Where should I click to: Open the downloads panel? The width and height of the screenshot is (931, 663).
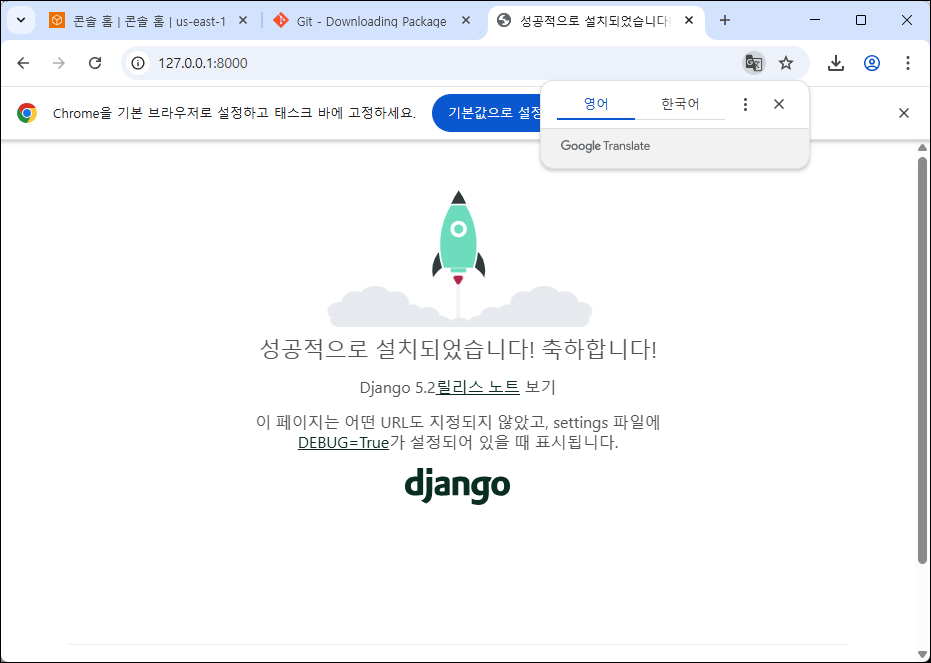(x=835, y=63)
